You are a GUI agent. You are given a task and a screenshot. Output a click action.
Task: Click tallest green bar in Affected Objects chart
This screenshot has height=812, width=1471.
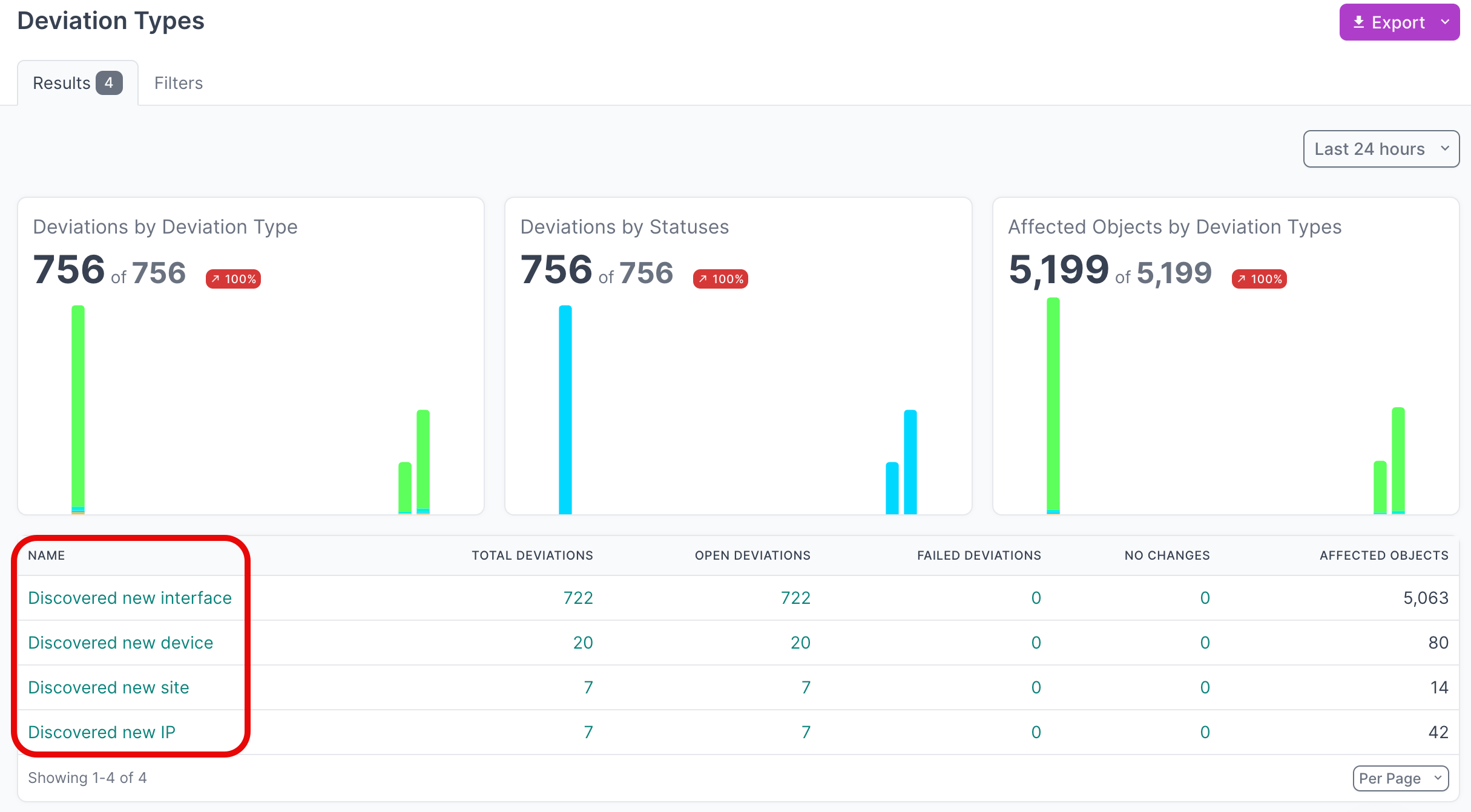tap(1053, 402)
